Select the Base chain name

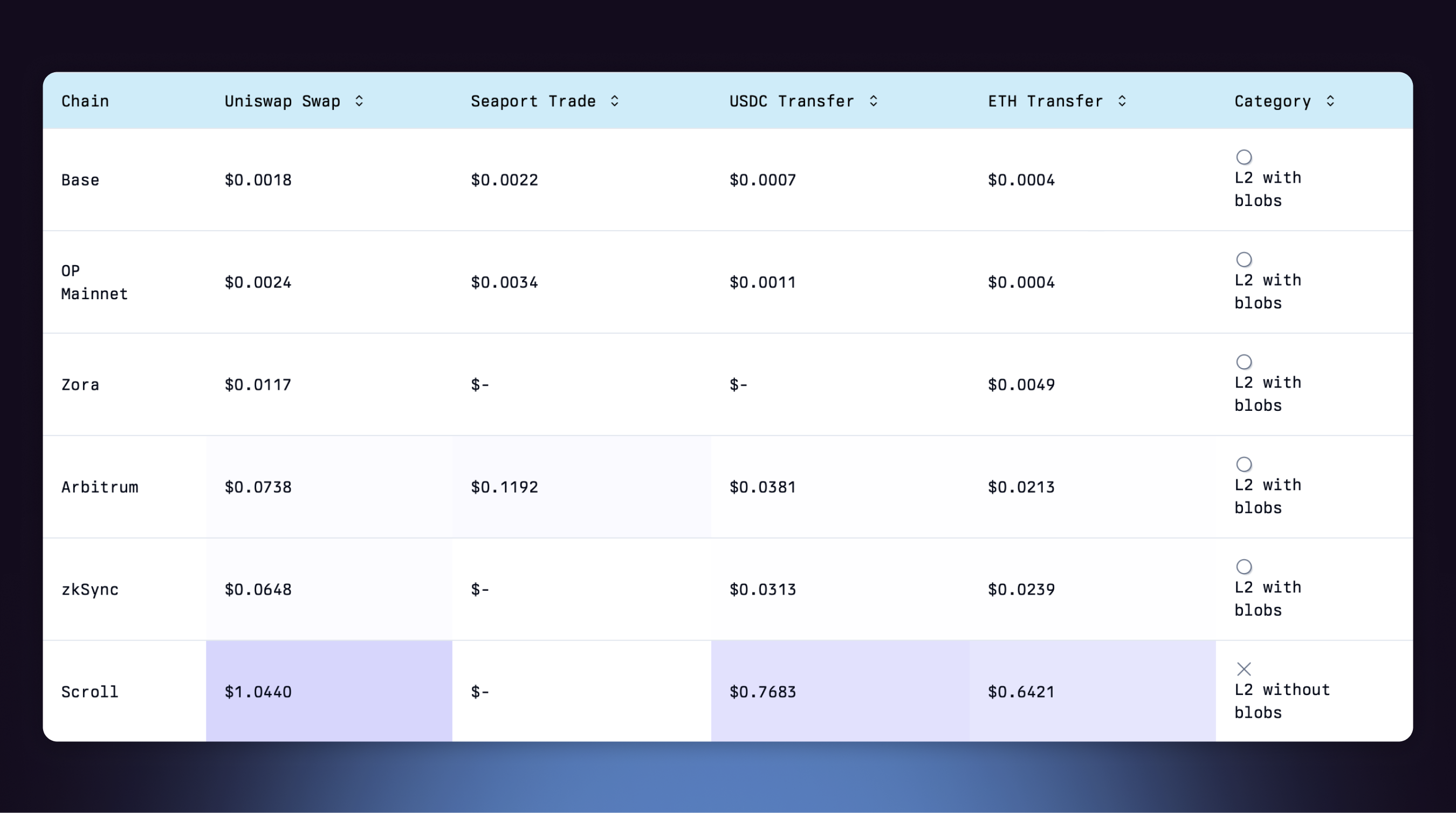80,180
